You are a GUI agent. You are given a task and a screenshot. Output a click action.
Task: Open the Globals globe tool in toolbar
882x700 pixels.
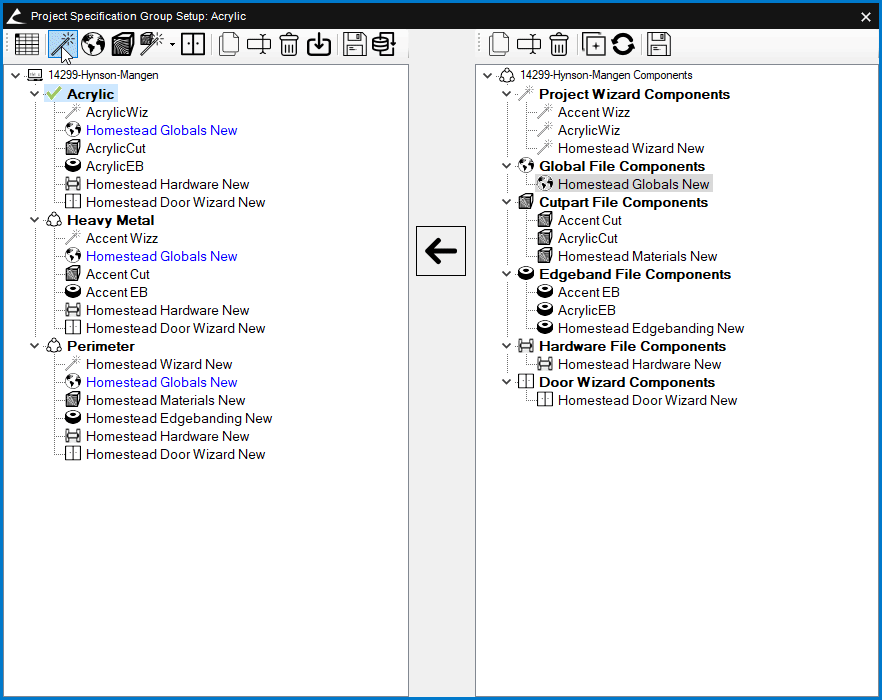[93, 44]
